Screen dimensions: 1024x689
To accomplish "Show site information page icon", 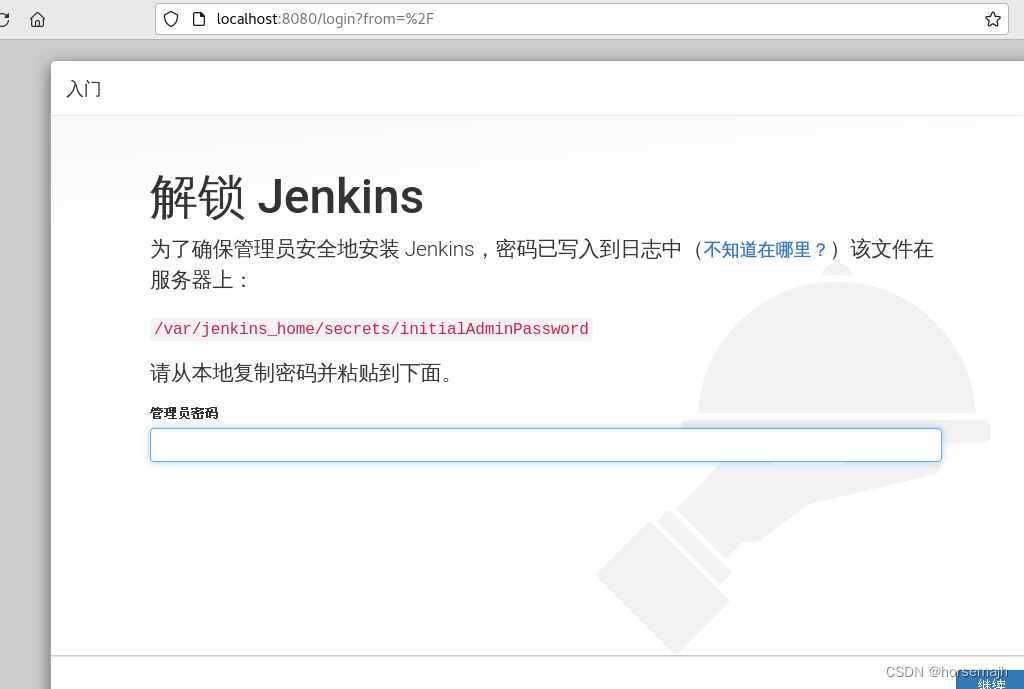I will 199,19.
